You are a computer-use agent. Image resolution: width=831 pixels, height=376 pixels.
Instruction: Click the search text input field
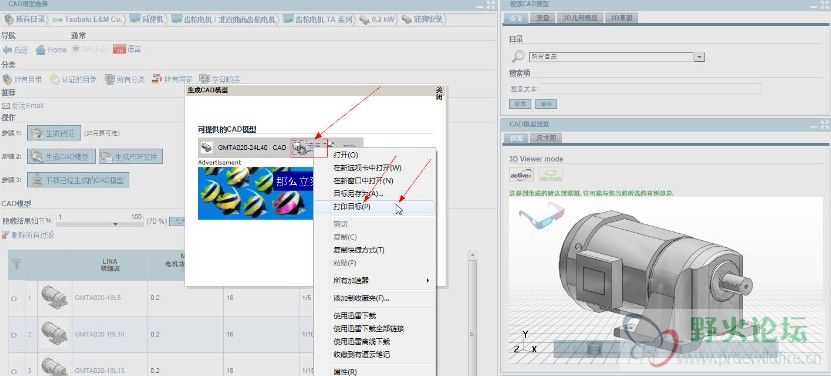pos(651,89)
